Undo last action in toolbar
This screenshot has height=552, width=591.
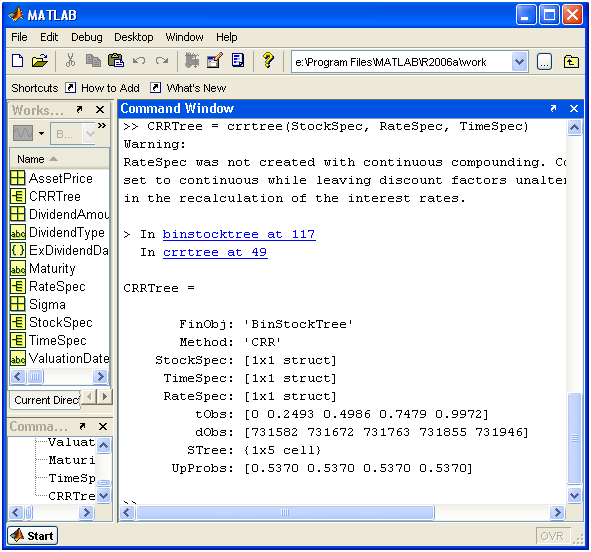pyautogui.click(x=139, y=61)
